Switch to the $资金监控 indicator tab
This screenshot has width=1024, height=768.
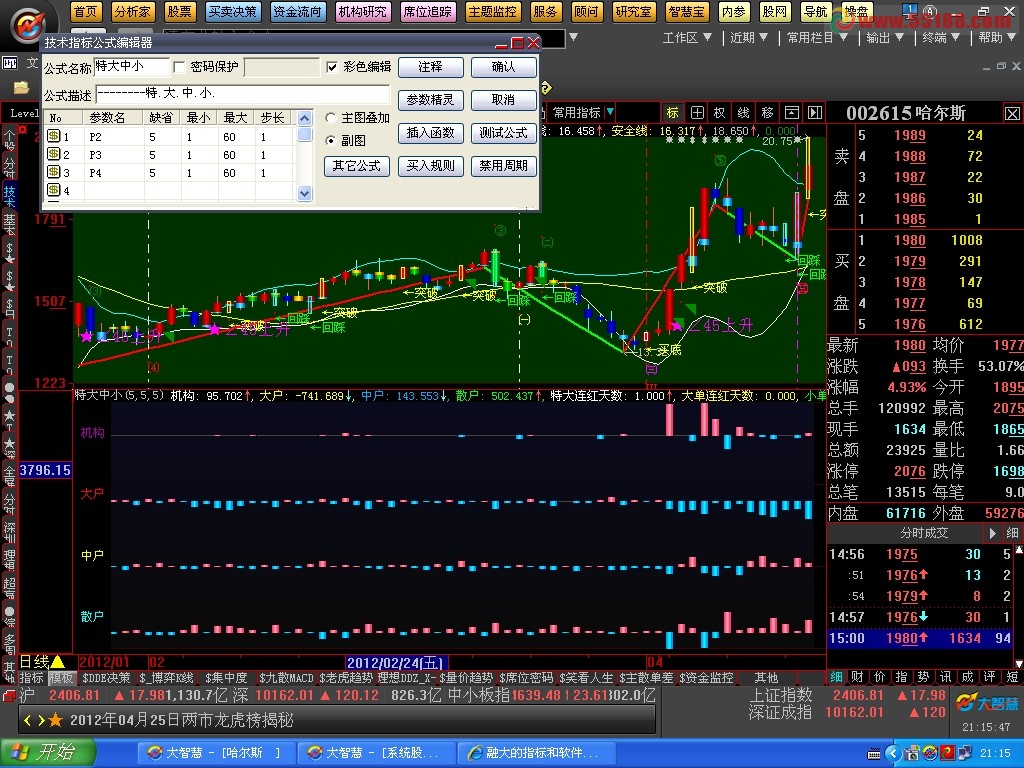coord(706,678)
